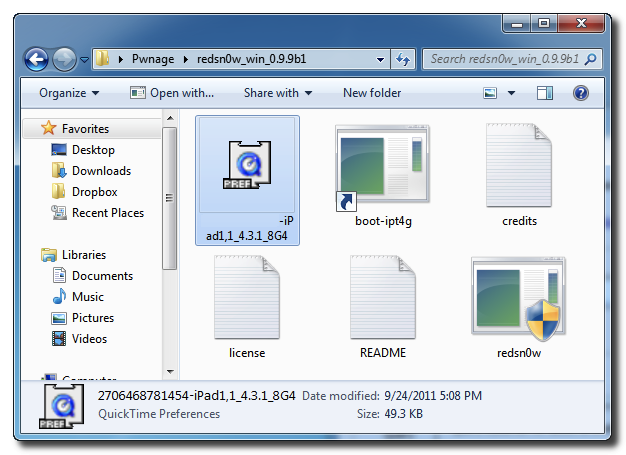
Task: Click date modified value 9/24/2011 5:08 PM
Action: point(433,396)
